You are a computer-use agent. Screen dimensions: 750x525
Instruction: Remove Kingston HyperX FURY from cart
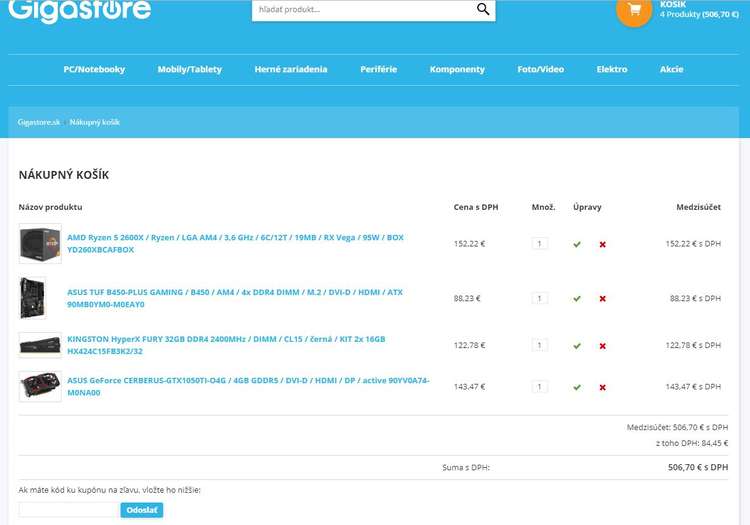pos(603,346)
